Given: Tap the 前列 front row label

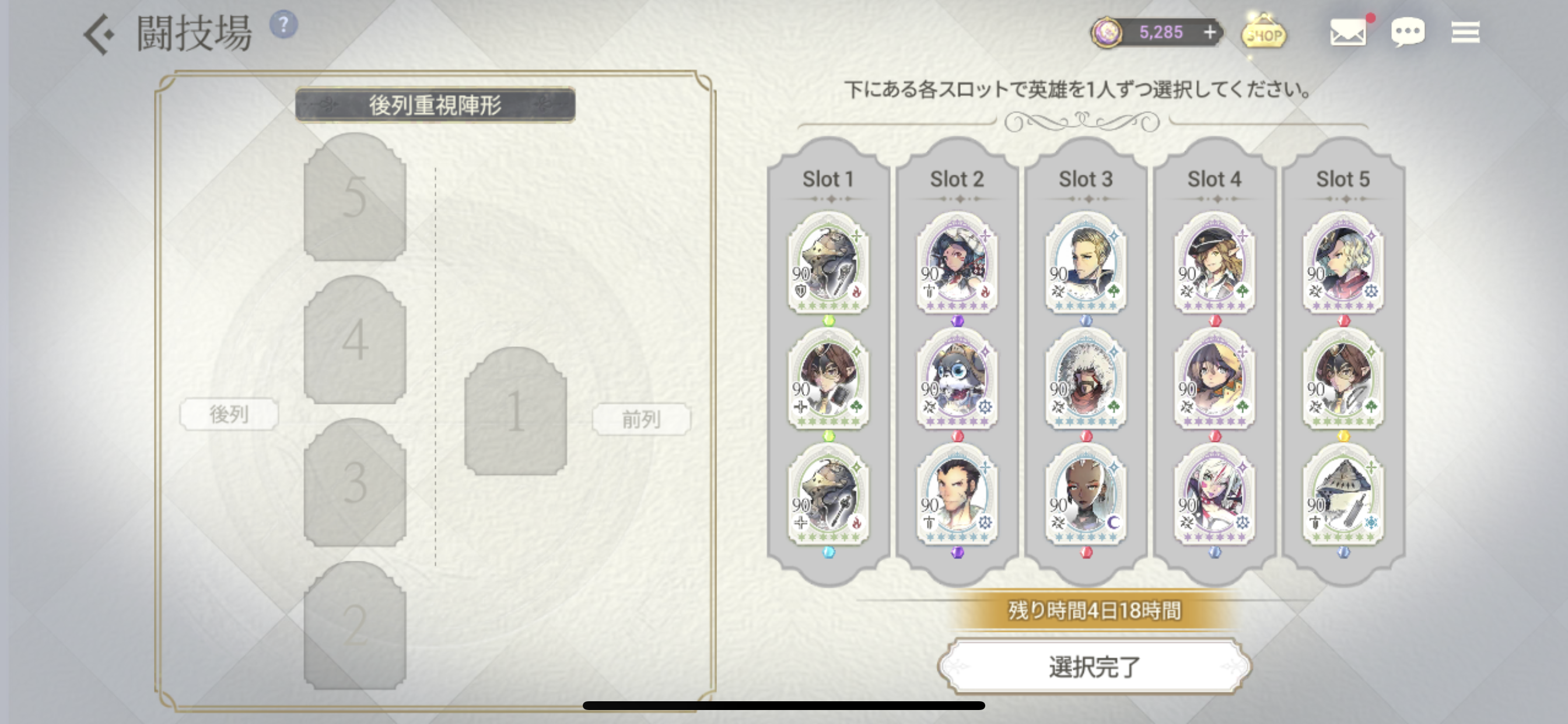Looking at the screenshot, I should click(x=641, y=419).
